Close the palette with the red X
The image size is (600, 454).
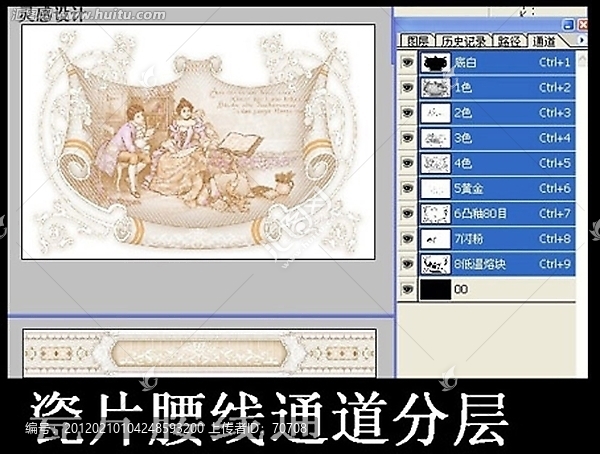[x=582, y=25]
